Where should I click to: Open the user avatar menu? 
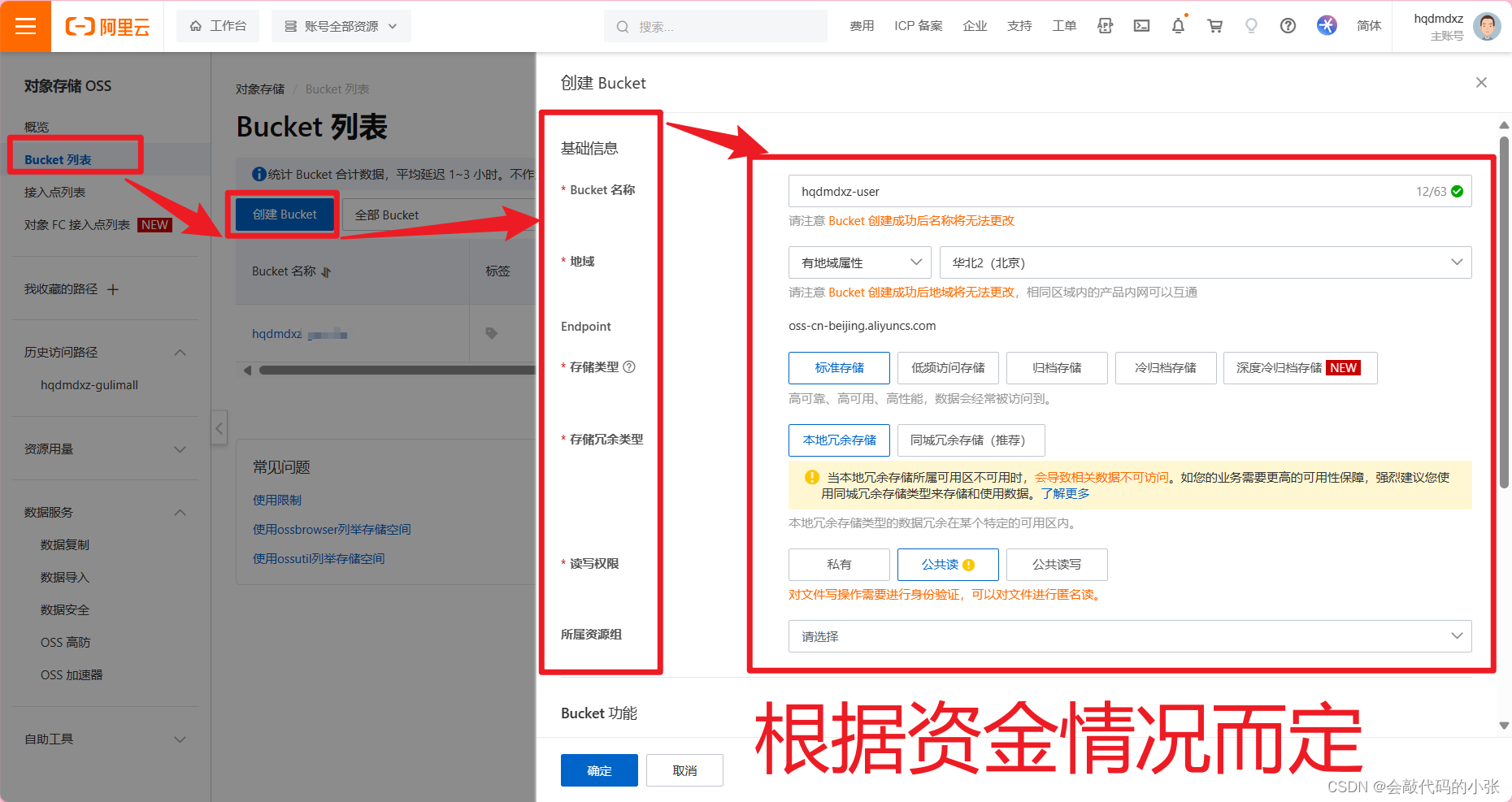tap(1487, 26)
